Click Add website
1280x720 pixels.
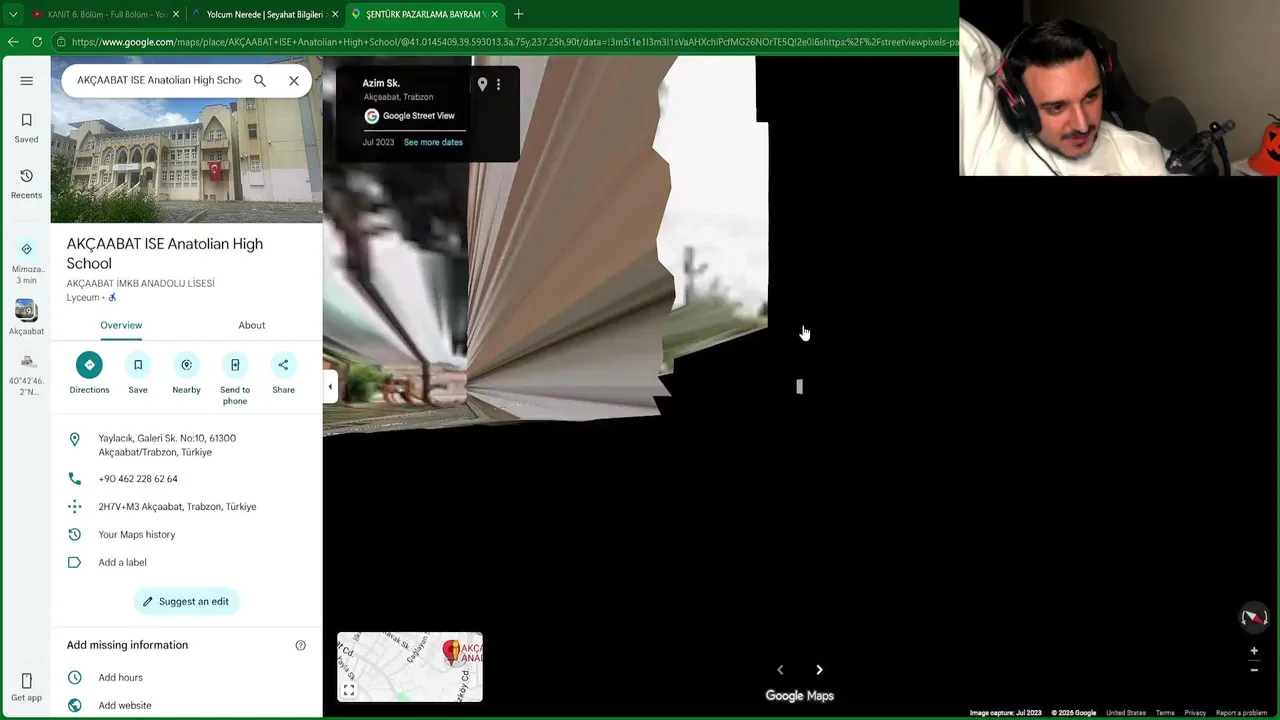pos(187,706)
